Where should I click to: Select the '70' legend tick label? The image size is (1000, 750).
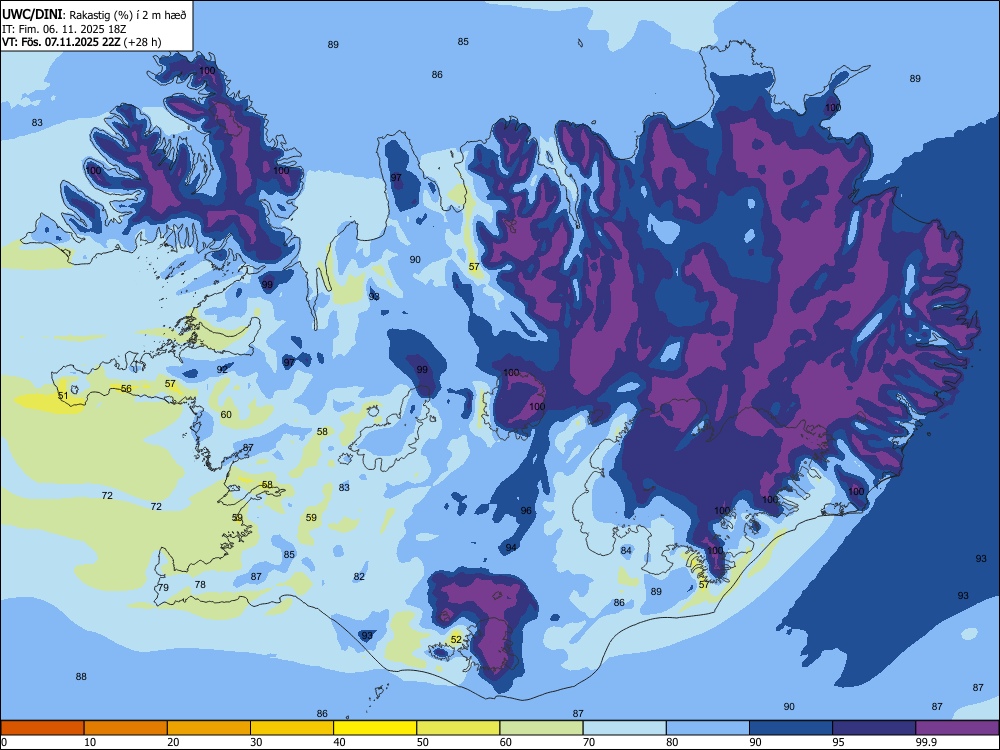pyautogui.click(x=589, y=742)
